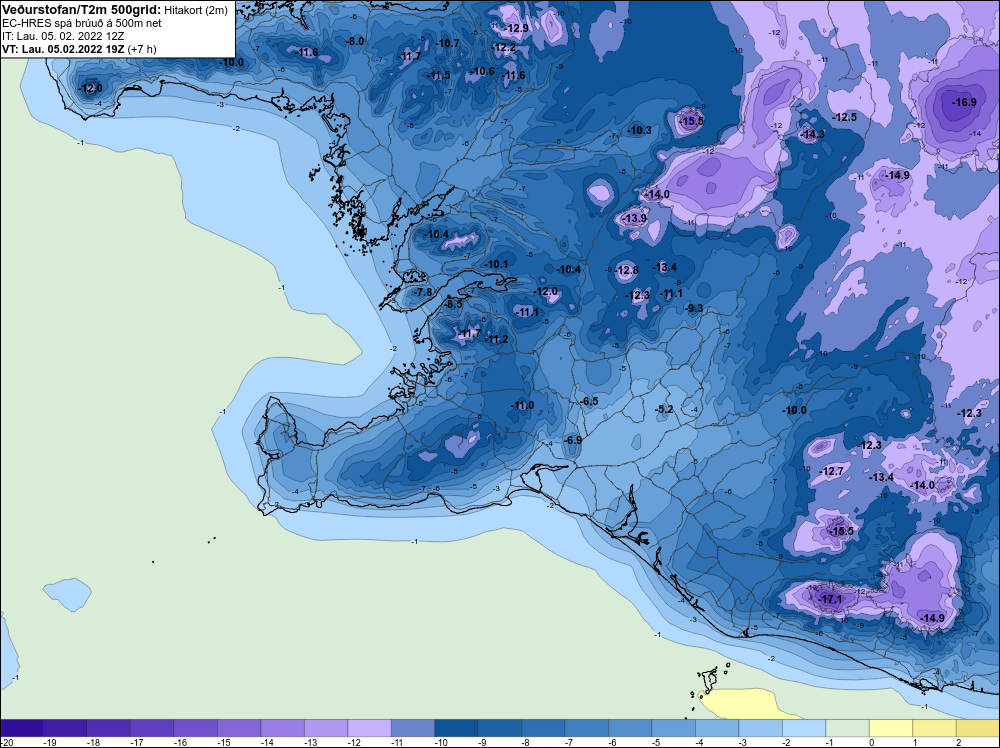Pick the -10.7 temperature label
The width and height of the screenshot is (1000, 748).
tap(447, 43)
